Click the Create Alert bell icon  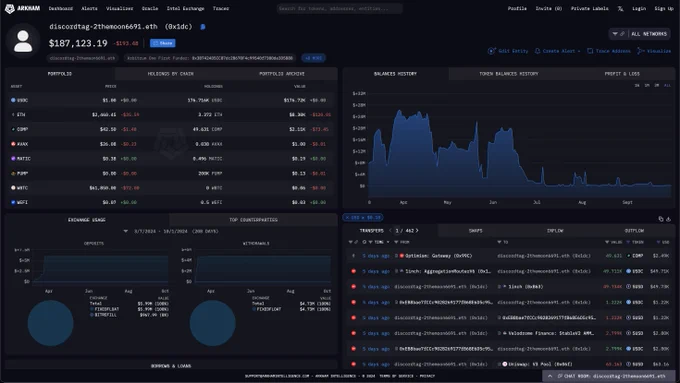(537, 51)
